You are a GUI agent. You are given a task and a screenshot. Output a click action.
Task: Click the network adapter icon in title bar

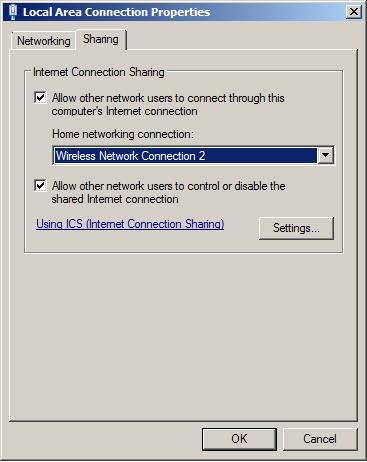click(x=13, y=12)
